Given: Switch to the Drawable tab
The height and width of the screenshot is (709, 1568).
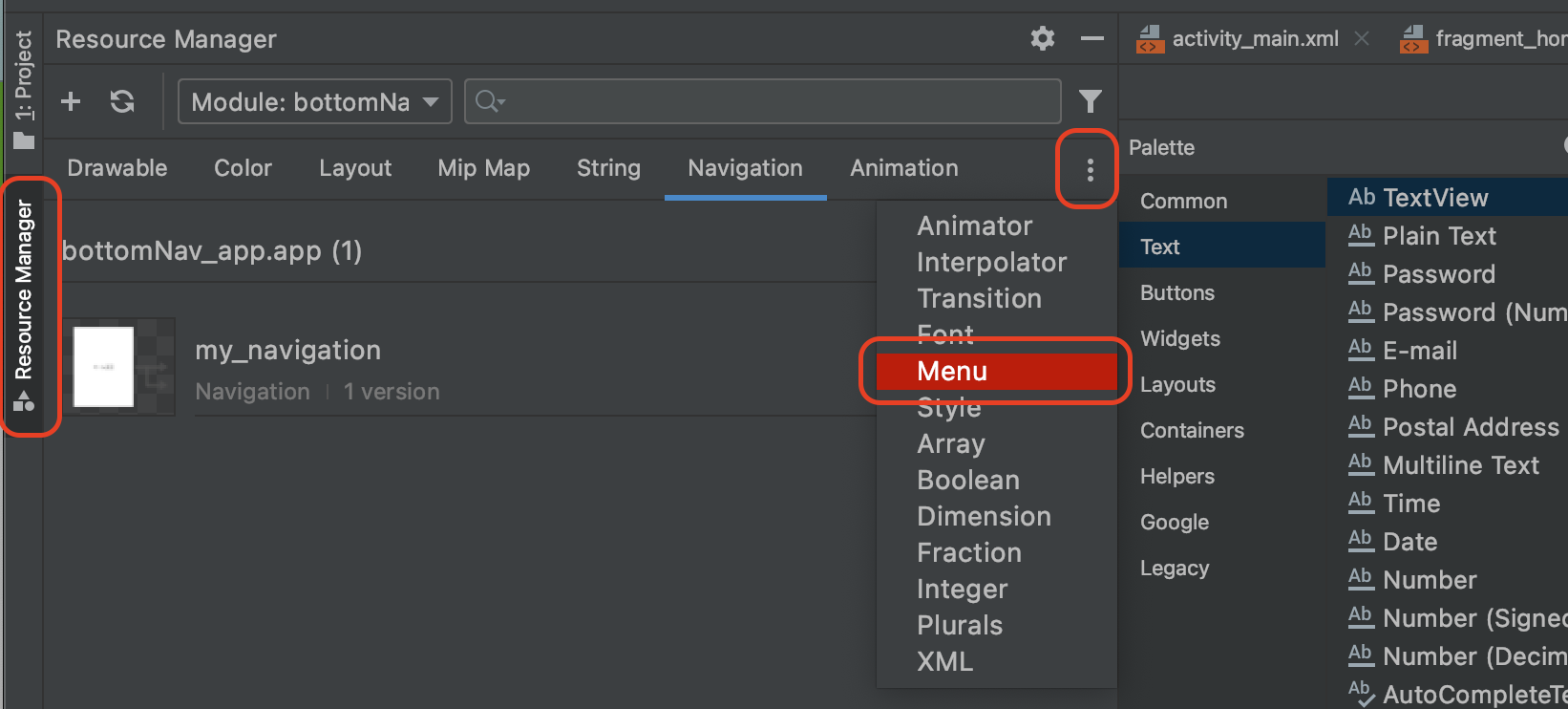Looking at the screenshot, I should coord(117,168).
